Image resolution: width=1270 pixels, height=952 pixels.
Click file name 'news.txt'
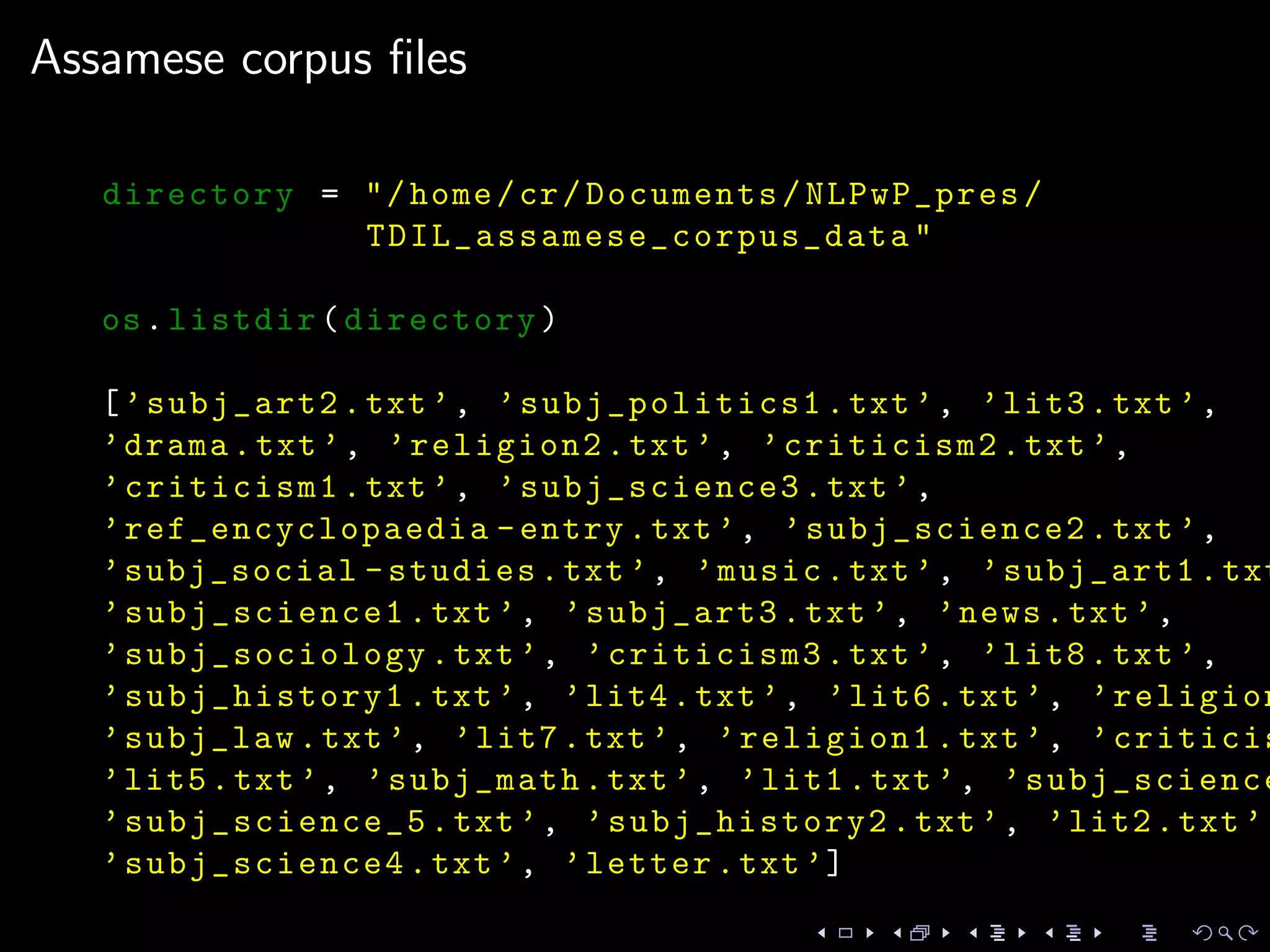(x=1044, y=613)
